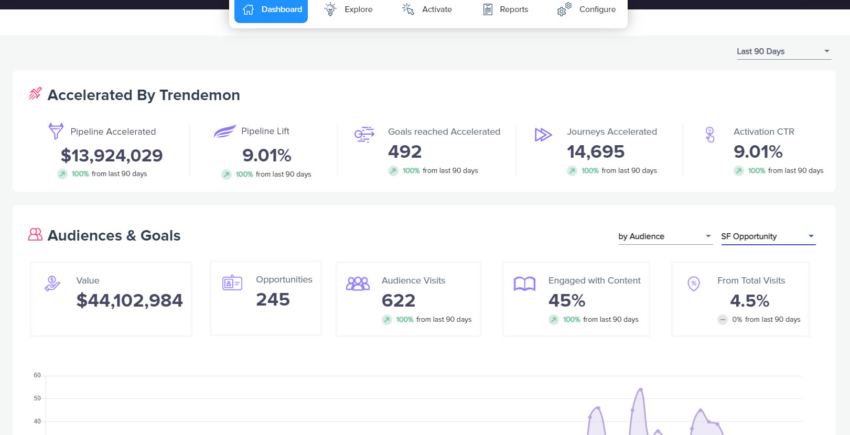This screenshot has width=850, height=435.
Task: Click the green trend arrow under Pipeline Lift
Action: (x=226, y=175)
